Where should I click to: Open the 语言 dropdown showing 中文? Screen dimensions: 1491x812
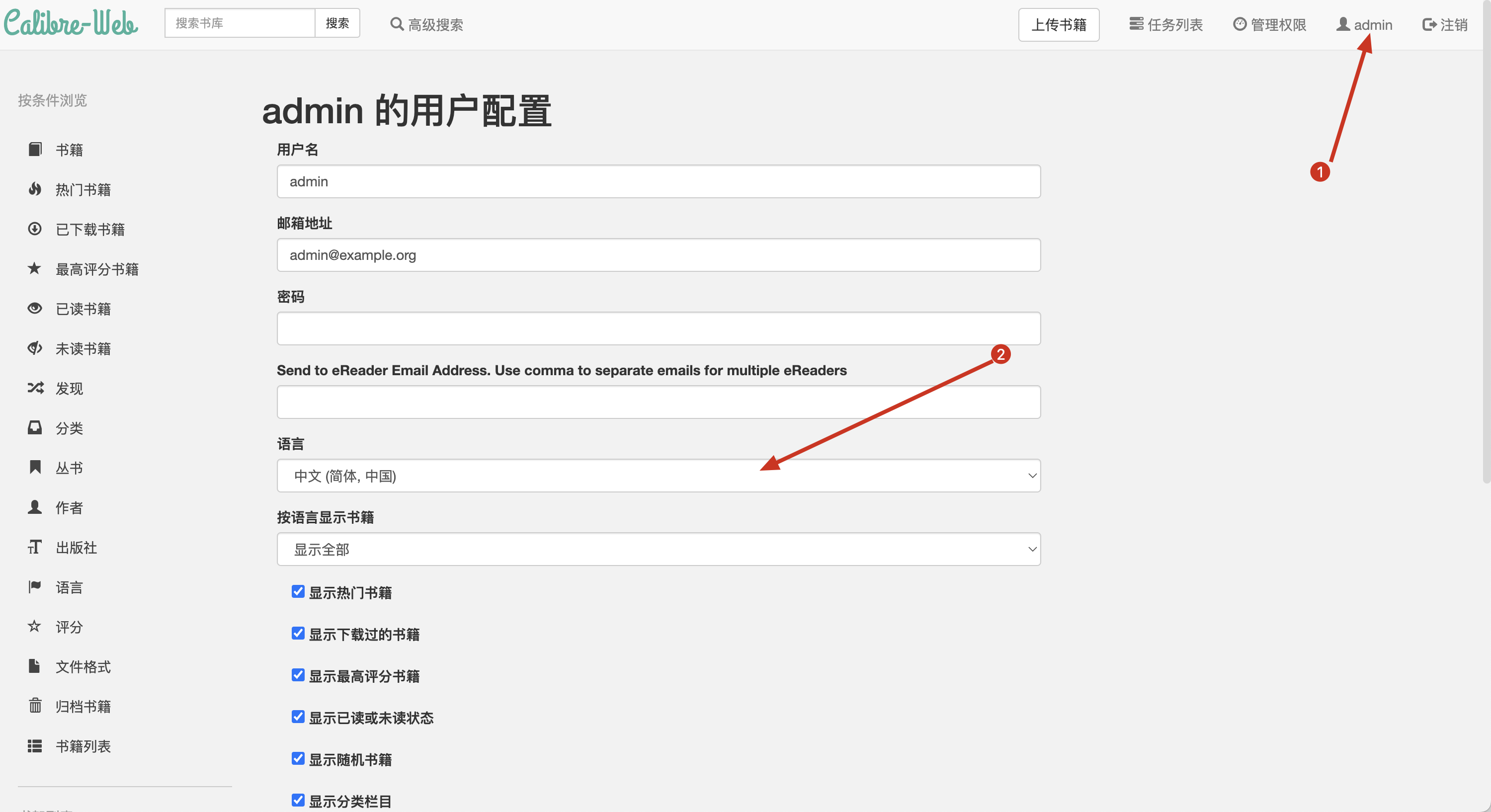click(658, 476)
